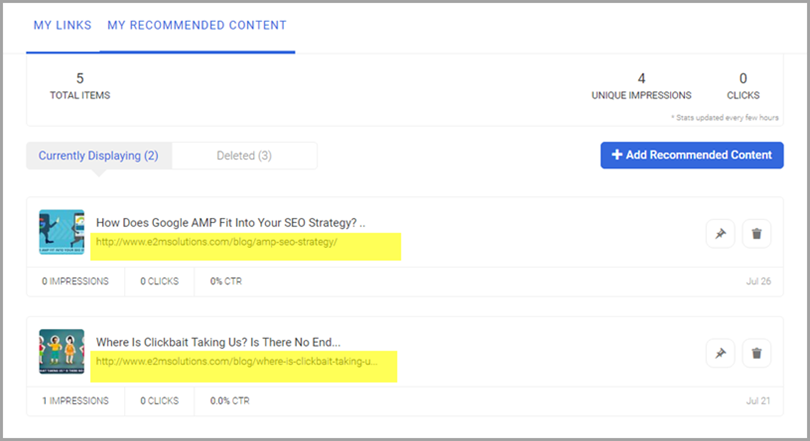The width and height of the screenshot is (810, 441).
Task: Switch to the My Links tab
Action: click(61, 25)
